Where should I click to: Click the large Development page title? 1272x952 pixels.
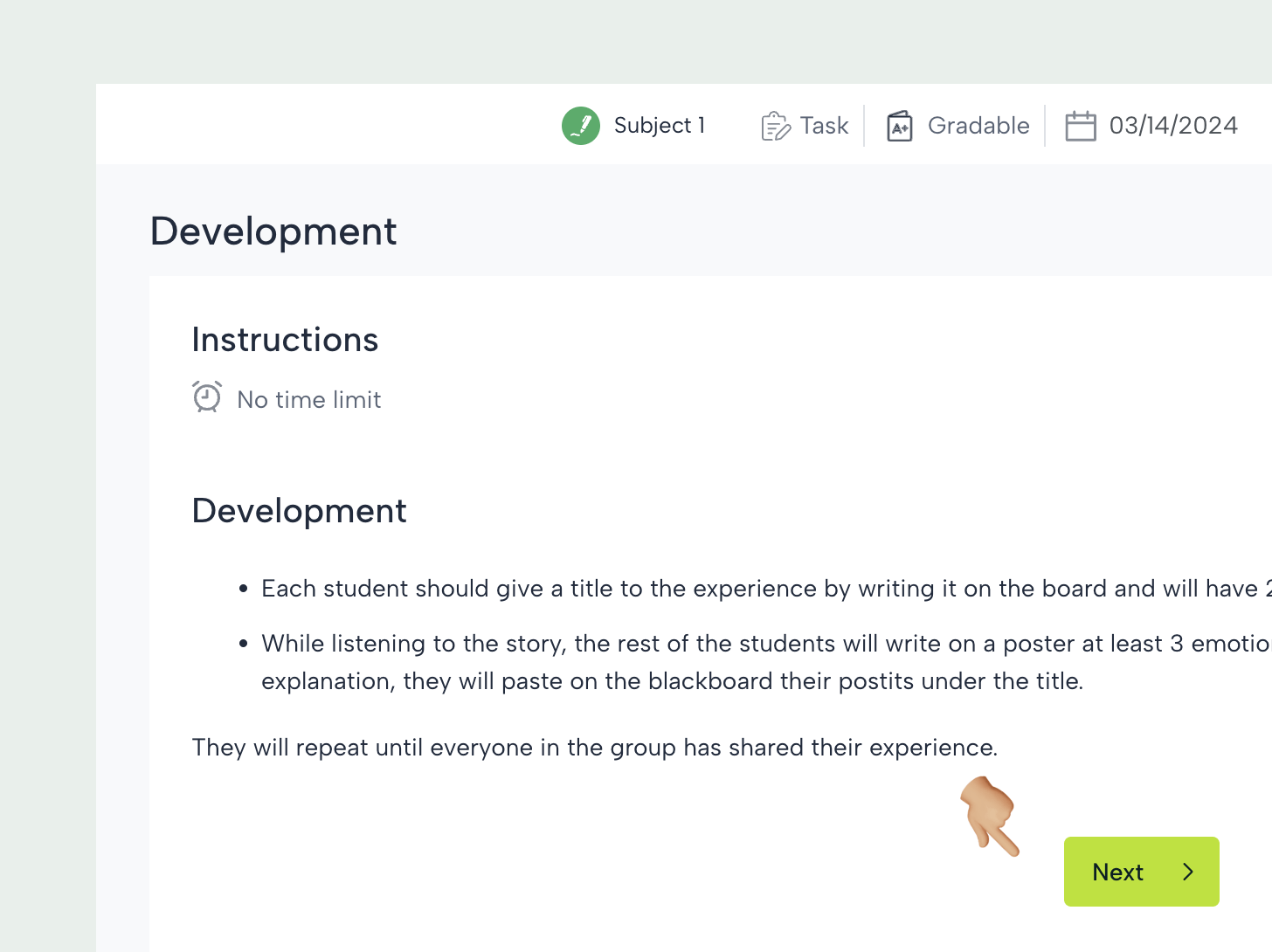(x=273, y=231)
